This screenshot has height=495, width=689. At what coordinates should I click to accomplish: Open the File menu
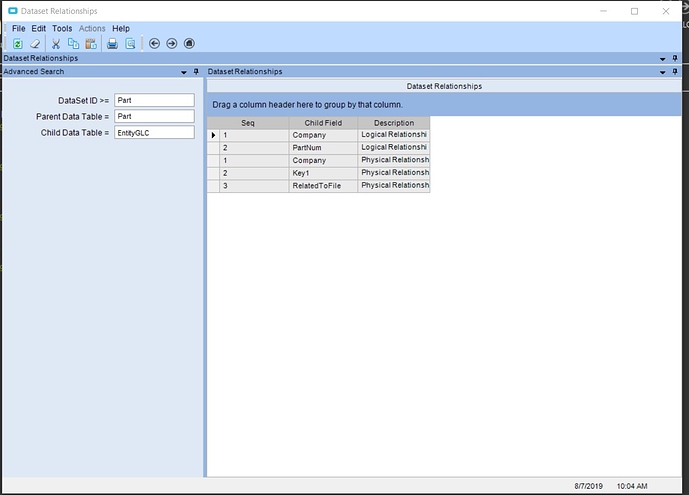point(18,29)
